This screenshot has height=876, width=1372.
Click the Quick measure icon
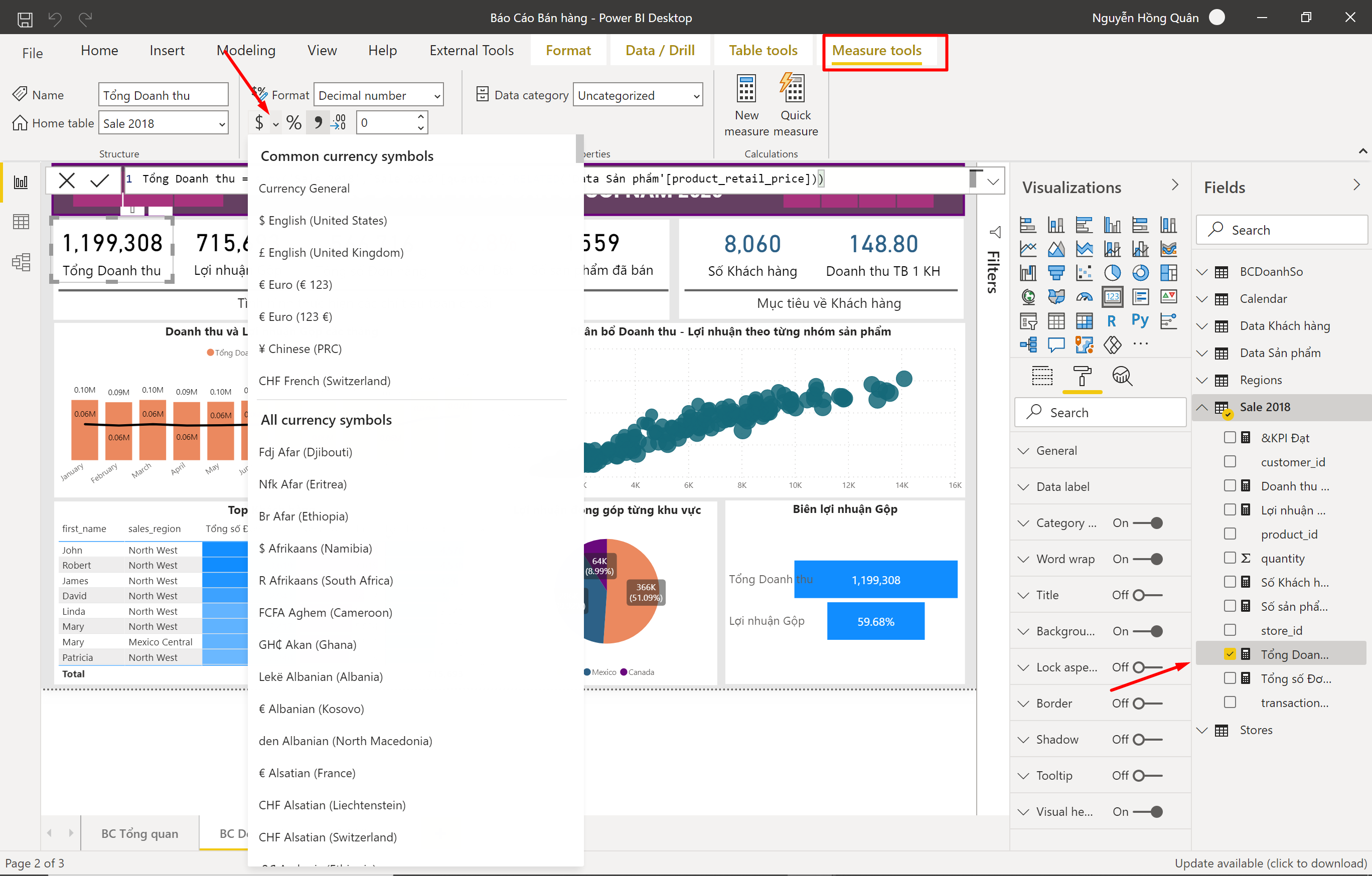pos(794,89)
